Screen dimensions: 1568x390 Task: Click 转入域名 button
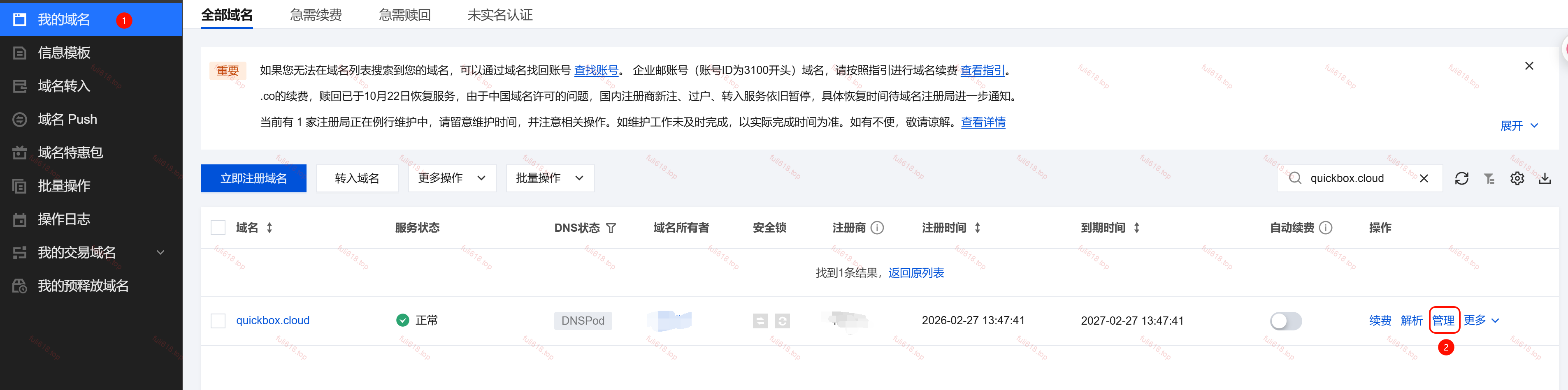pos(357,178)
